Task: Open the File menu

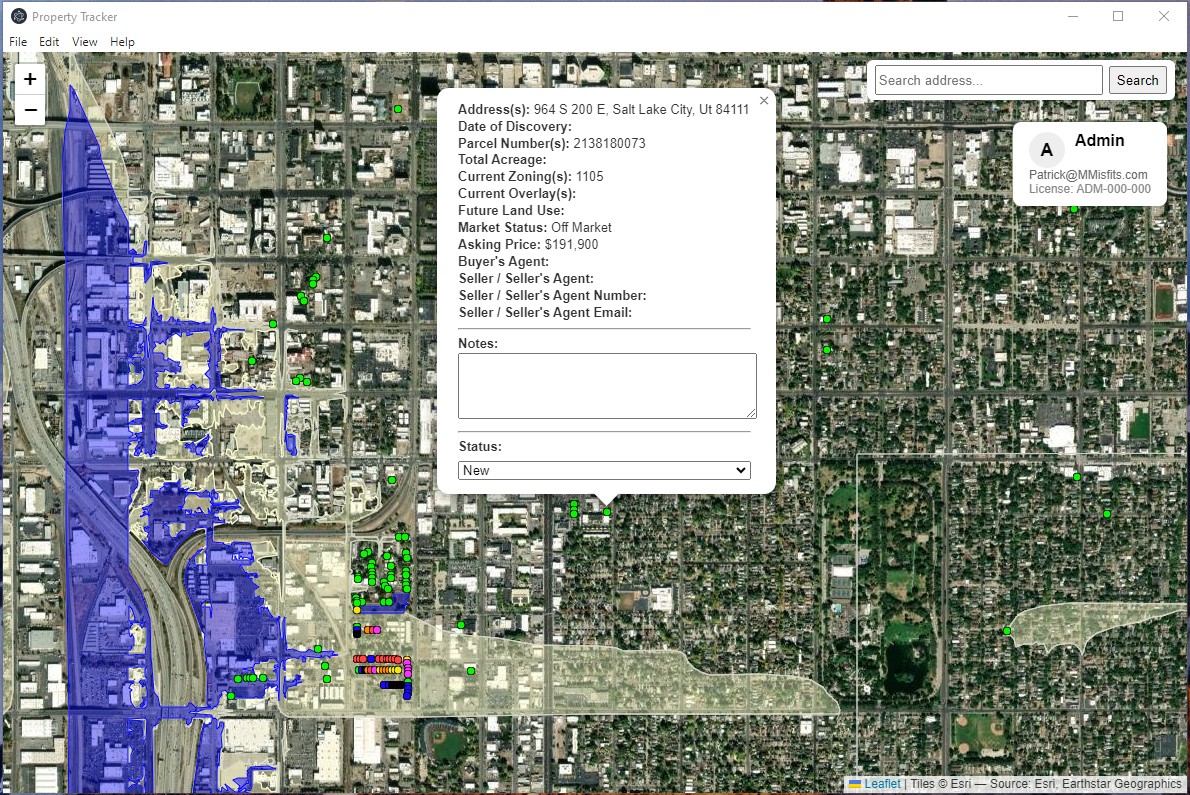Action: coord(18,42)
